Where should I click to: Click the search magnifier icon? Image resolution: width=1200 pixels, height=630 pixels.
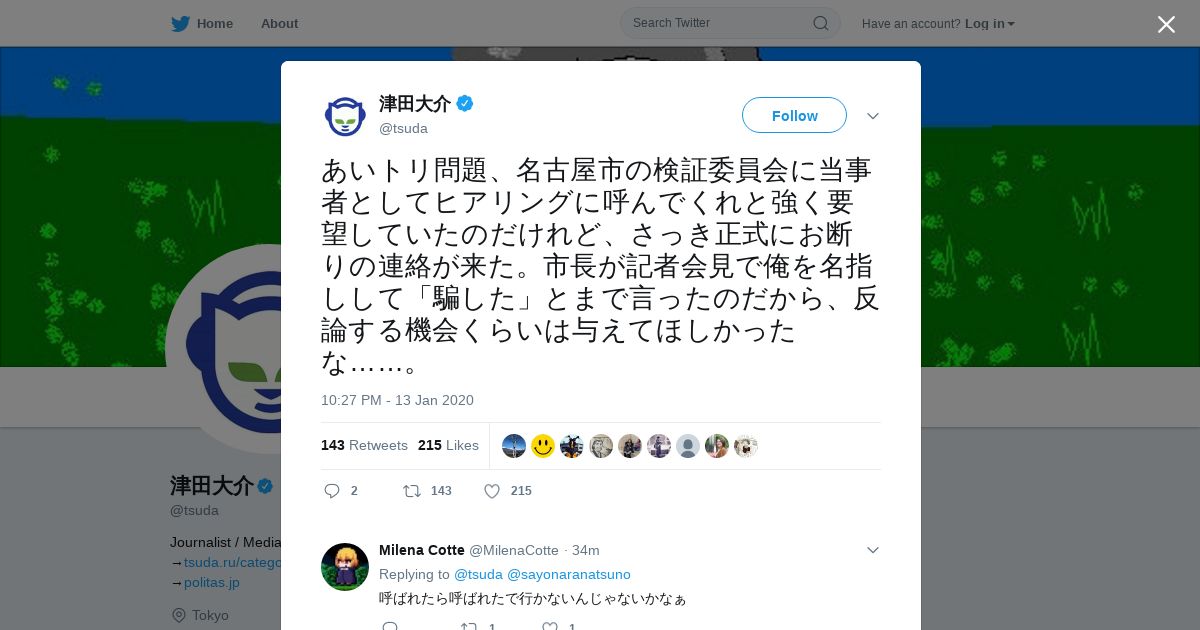click(x=820, y=23)
